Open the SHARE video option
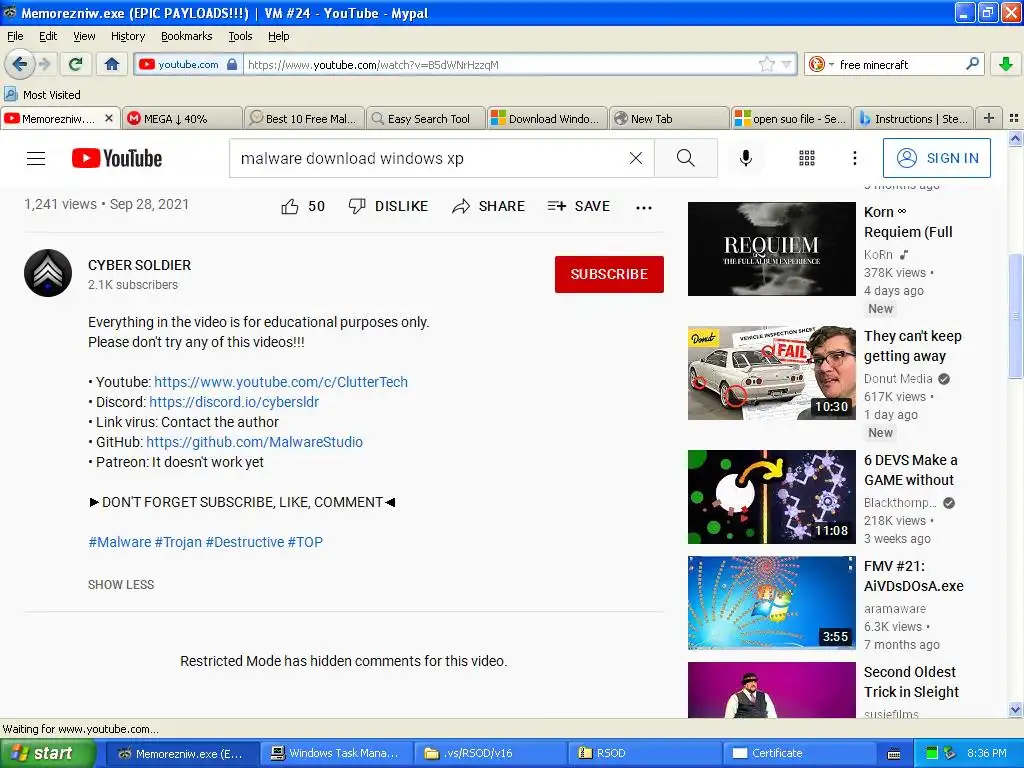The height and width of the screenshot is (768, 1024). pos(488,206)
